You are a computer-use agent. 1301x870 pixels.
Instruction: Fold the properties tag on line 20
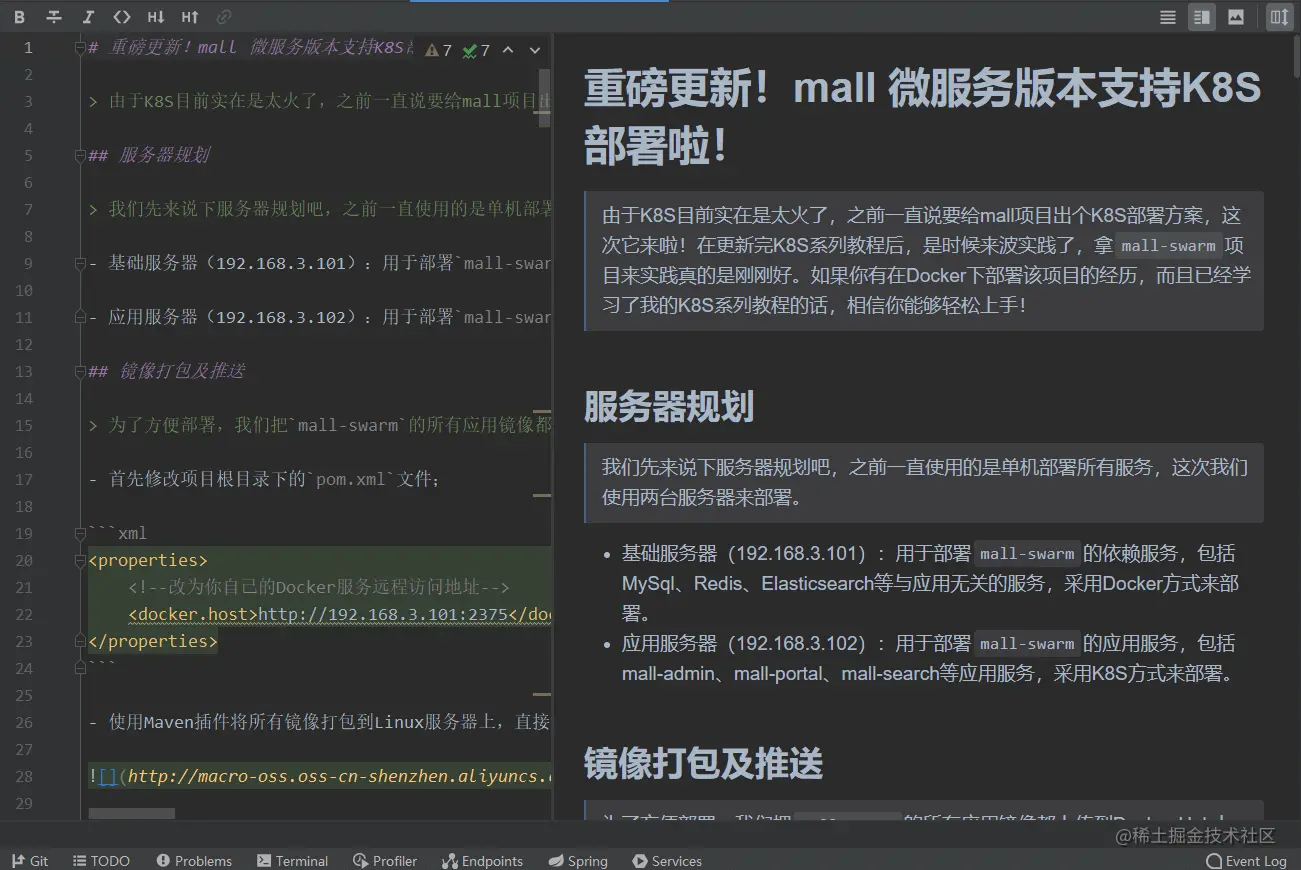pyautogui.click(x=80, y=560)
